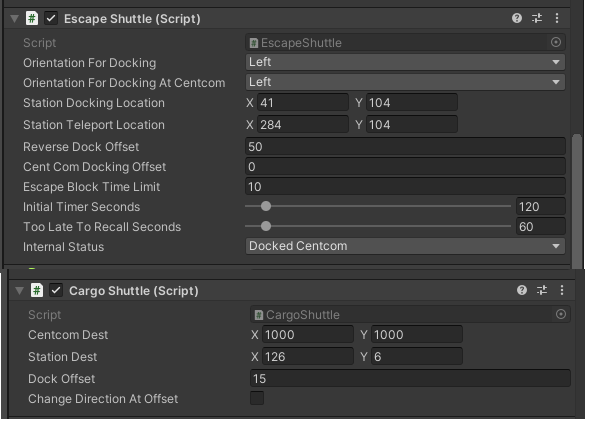The height and width of the screenshot is (424, 590).
Task: Click the Escape Shuttle script file icon
Action: point(32,18)
